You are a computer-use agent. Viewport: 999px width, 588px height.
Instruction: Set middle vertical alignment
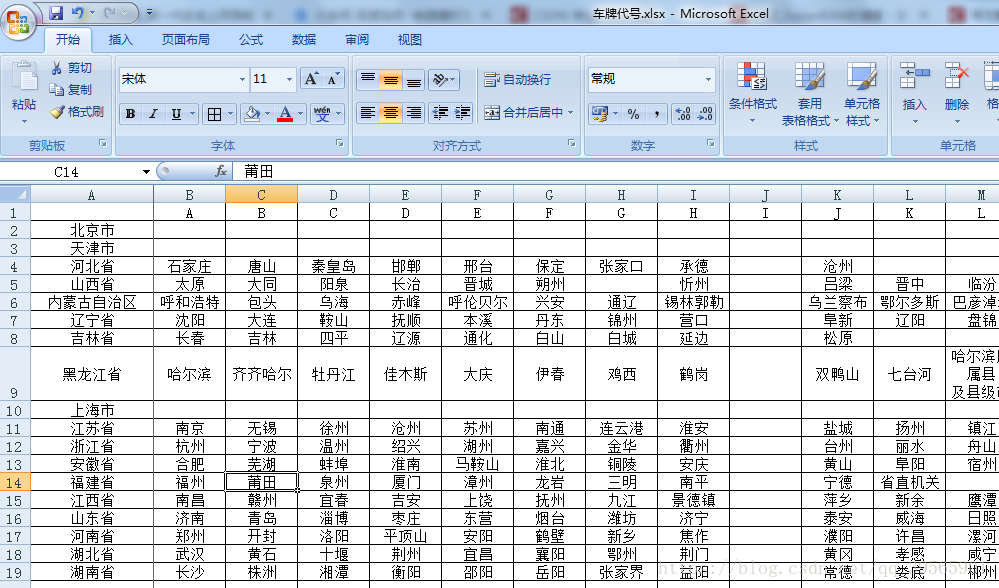point(391,80)
